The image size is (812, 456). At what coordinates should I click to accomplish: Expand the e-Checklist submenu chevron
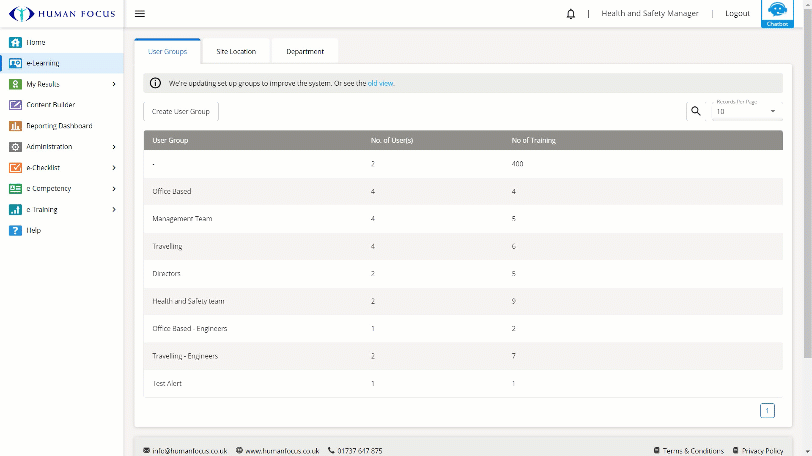(114, 168)
